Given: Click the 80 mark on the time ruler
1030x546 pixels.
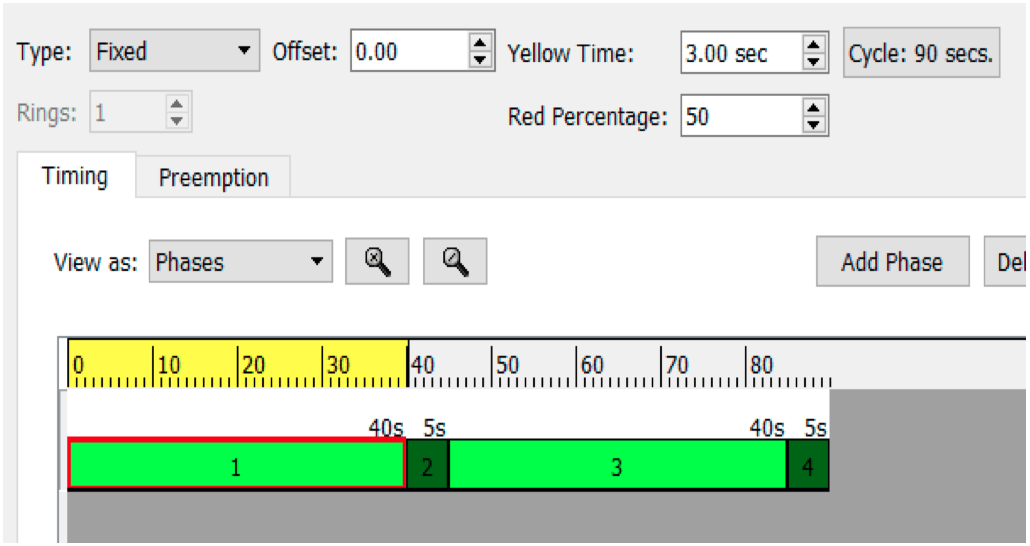Looking at the screenshot, I should (761, 365).
